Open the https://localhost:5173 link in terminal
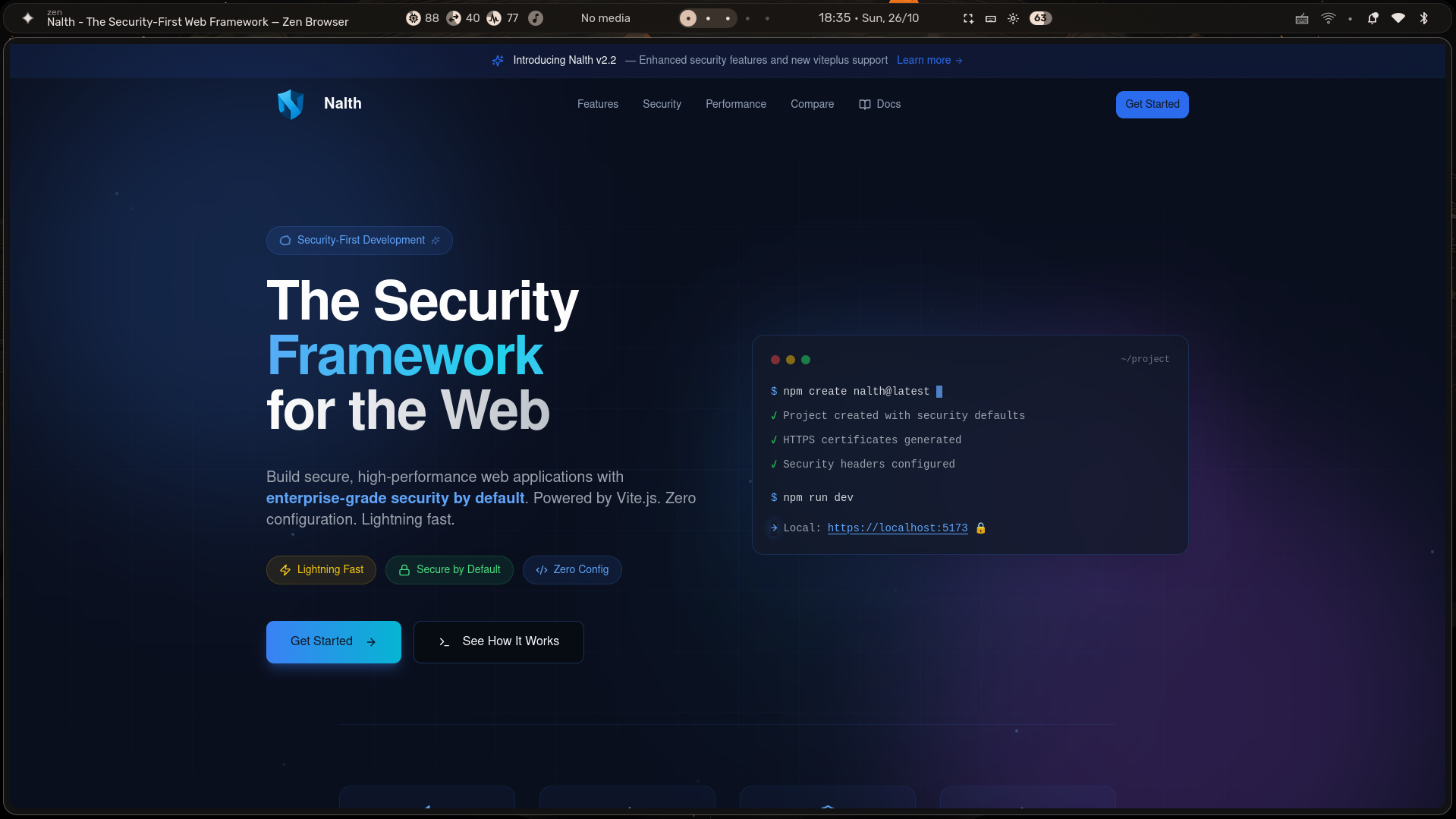 [x=898, y=528]
